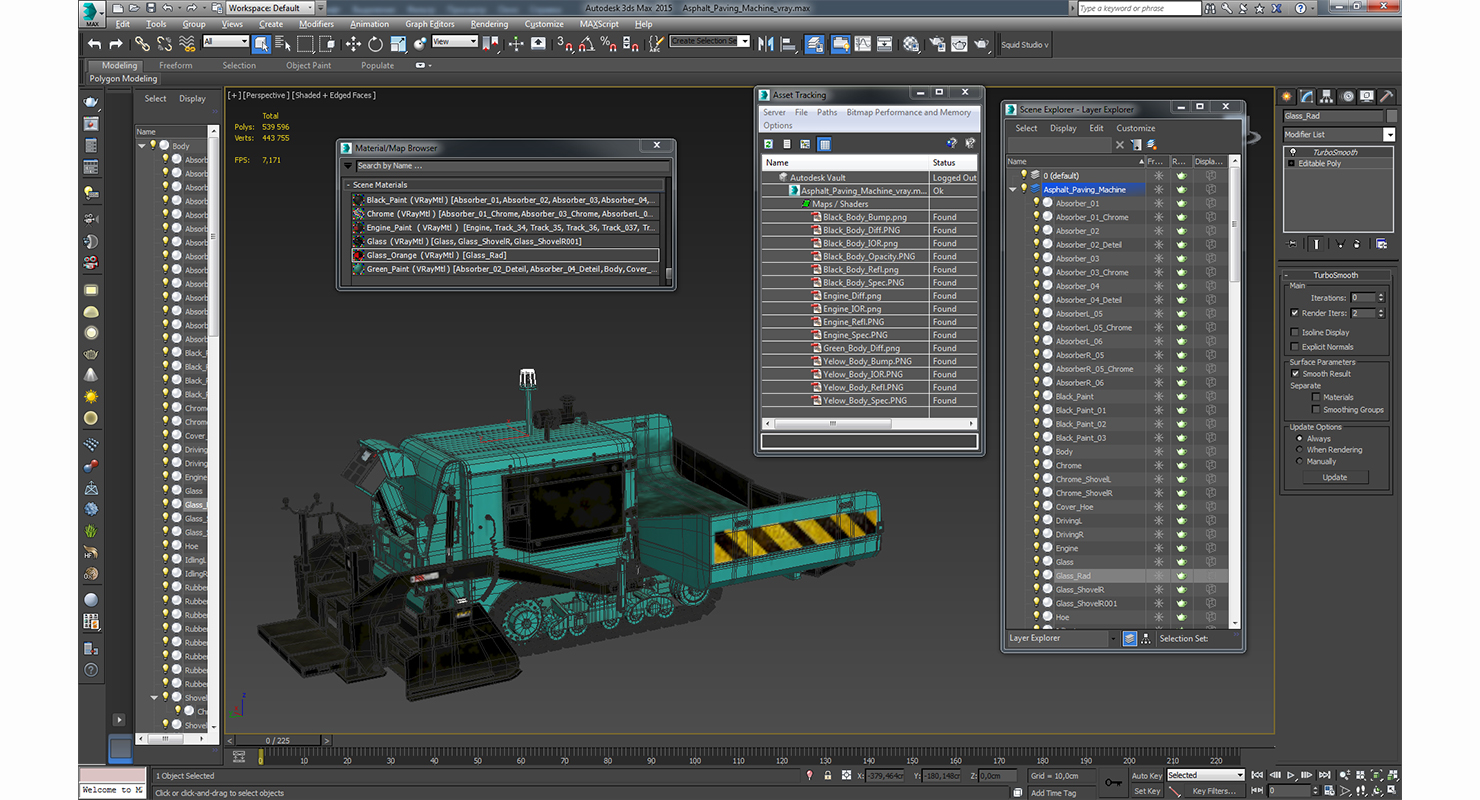The height and width of the screenshot is (800, 1480).
Task: Click the Set Key button
Action: coord(1147,791)
